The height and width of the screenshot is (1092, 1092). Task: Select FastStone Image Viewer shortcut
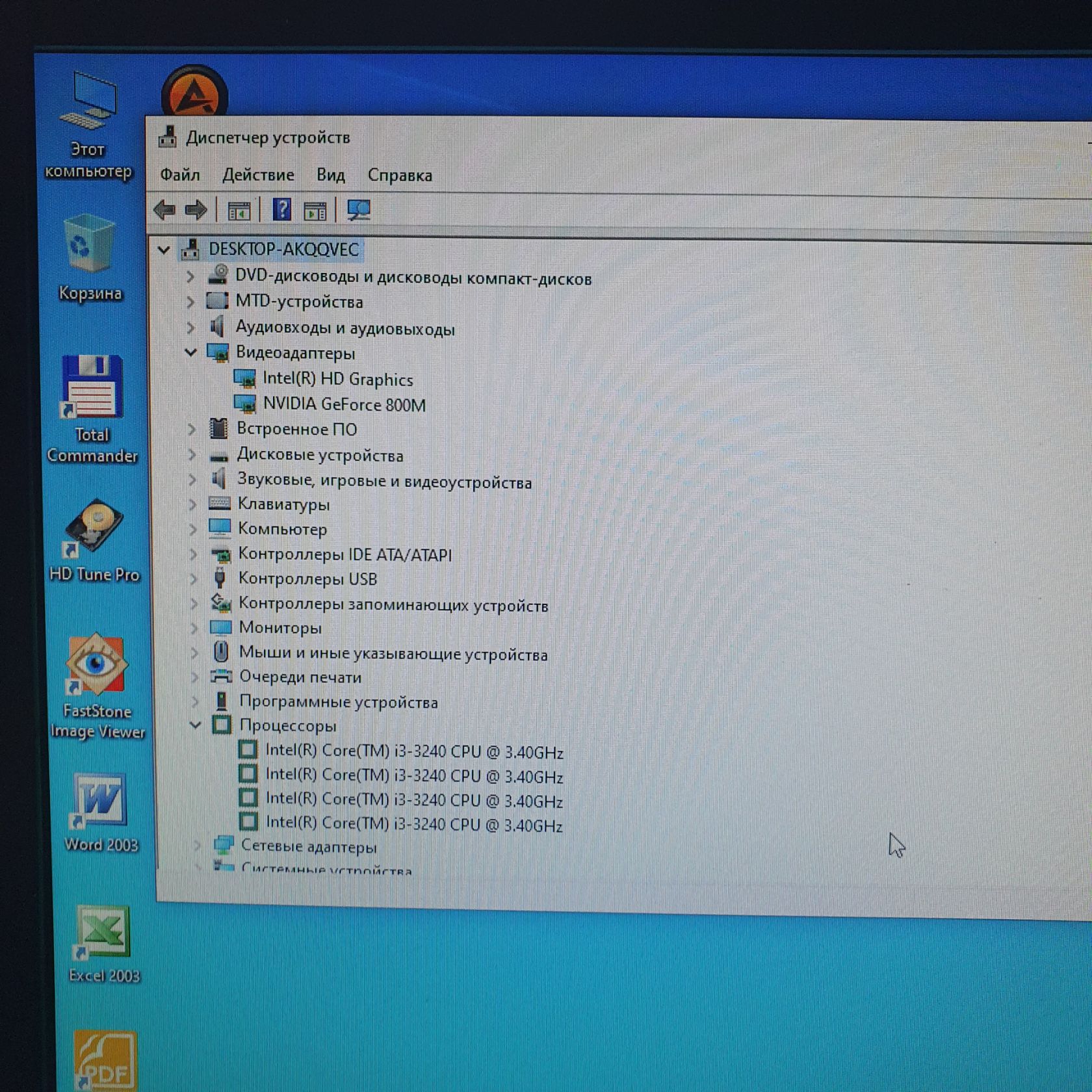click(97, 686)
